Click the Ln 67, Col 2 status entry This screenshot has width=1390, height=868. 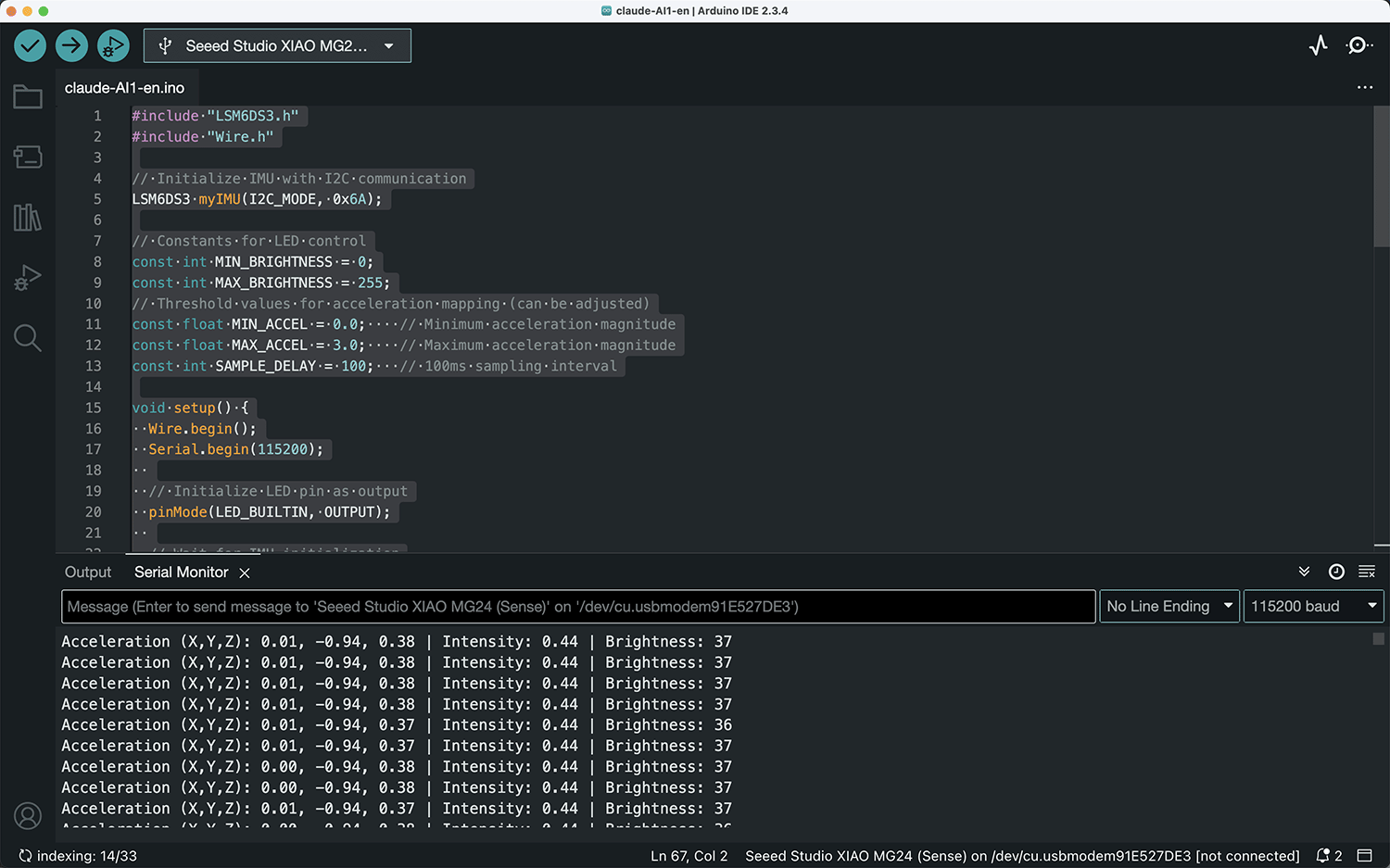(x=689, y=856)
